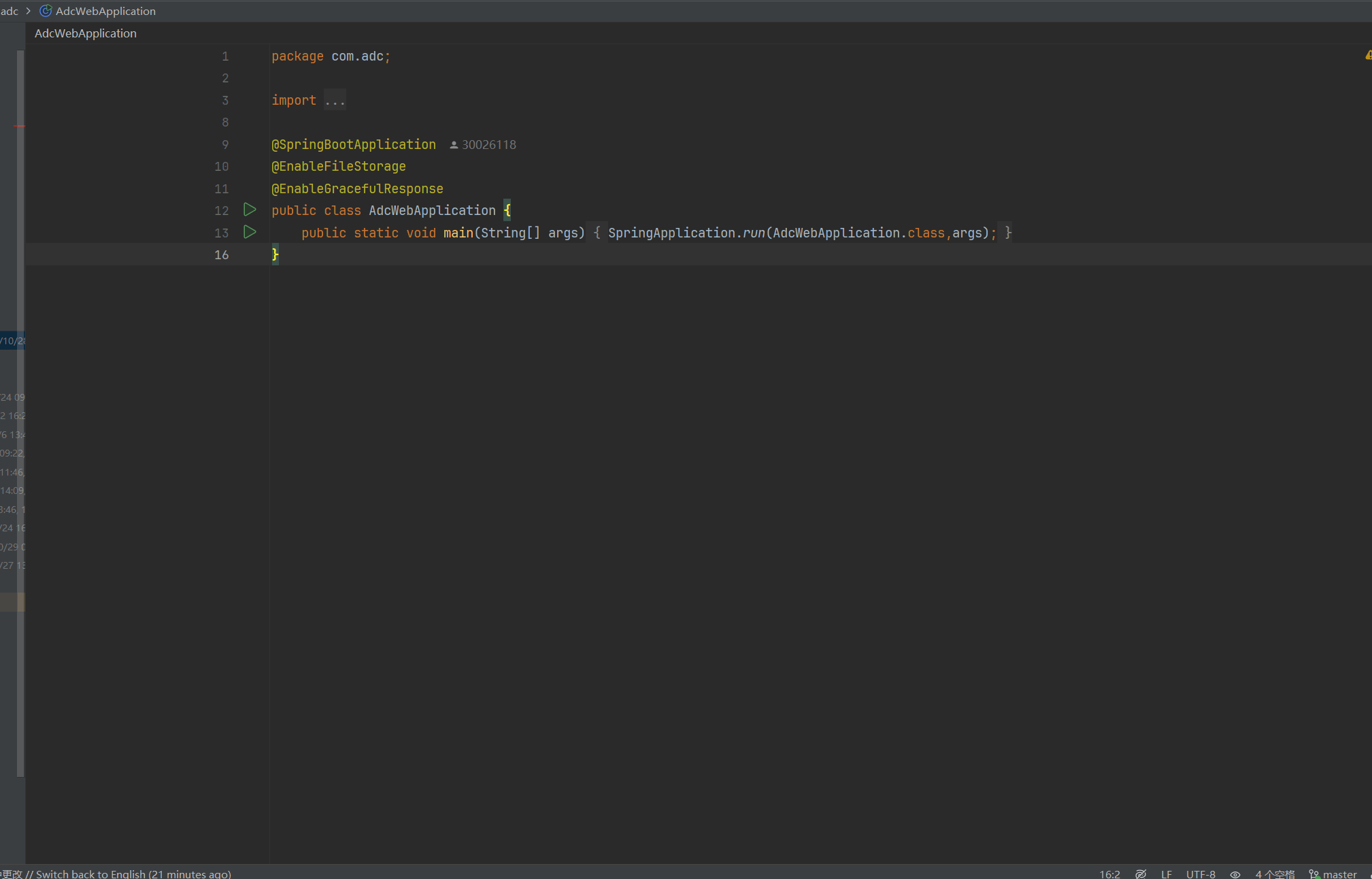Click the line number 9 in gutter

(x=225, y=144)
